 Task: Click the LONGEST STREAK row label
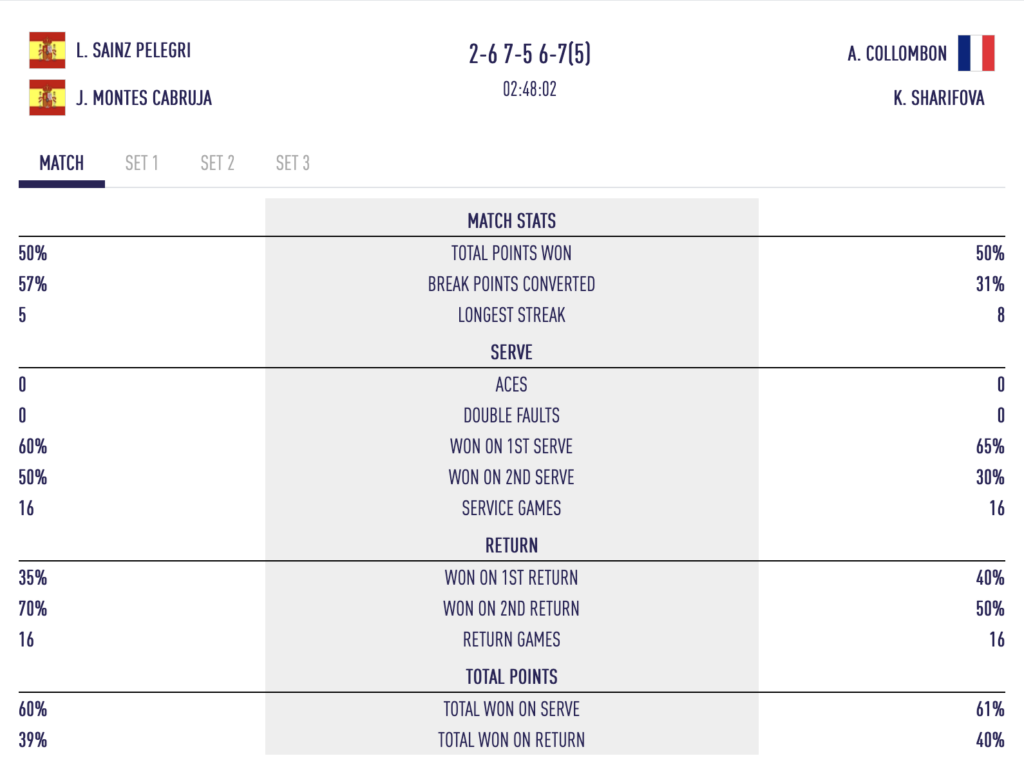pos(511,315)
